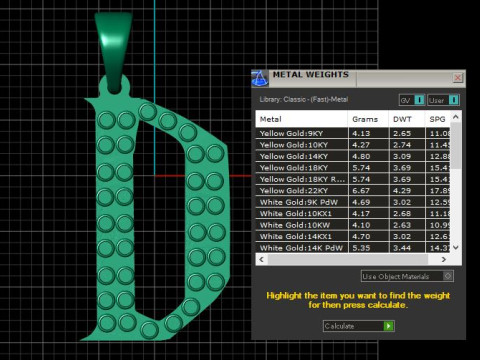Click the DWT column header
The height and width of the screenshot is (360, 480).
point(407,119)
